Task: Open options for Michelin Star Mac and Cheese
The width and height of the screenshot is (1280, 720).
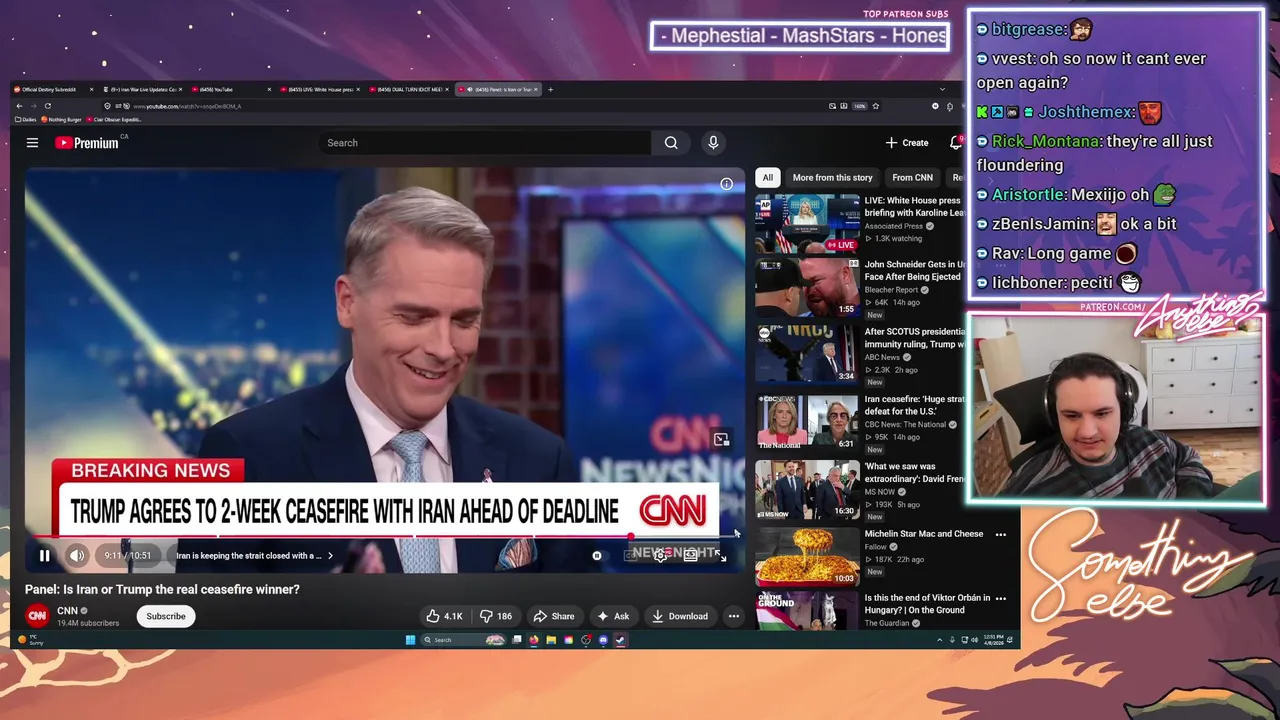Action: click(x=1000, y=534)
